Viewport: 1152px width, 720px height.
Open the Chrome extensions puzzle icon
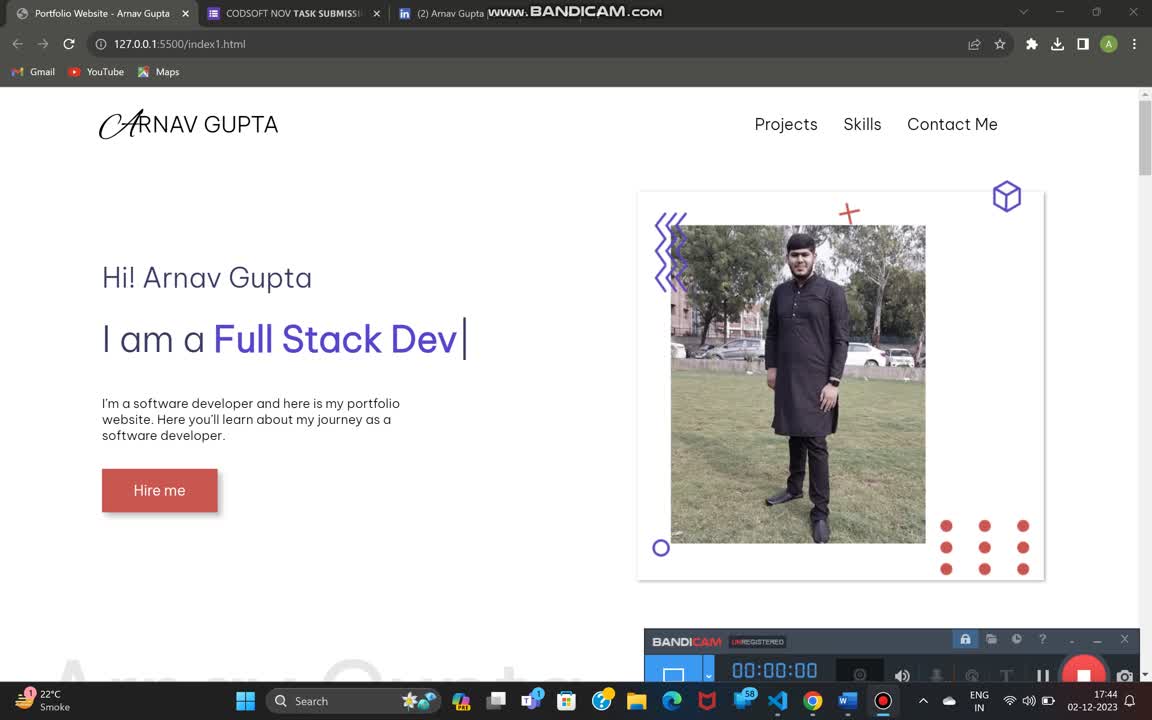tap(1032, 44)
